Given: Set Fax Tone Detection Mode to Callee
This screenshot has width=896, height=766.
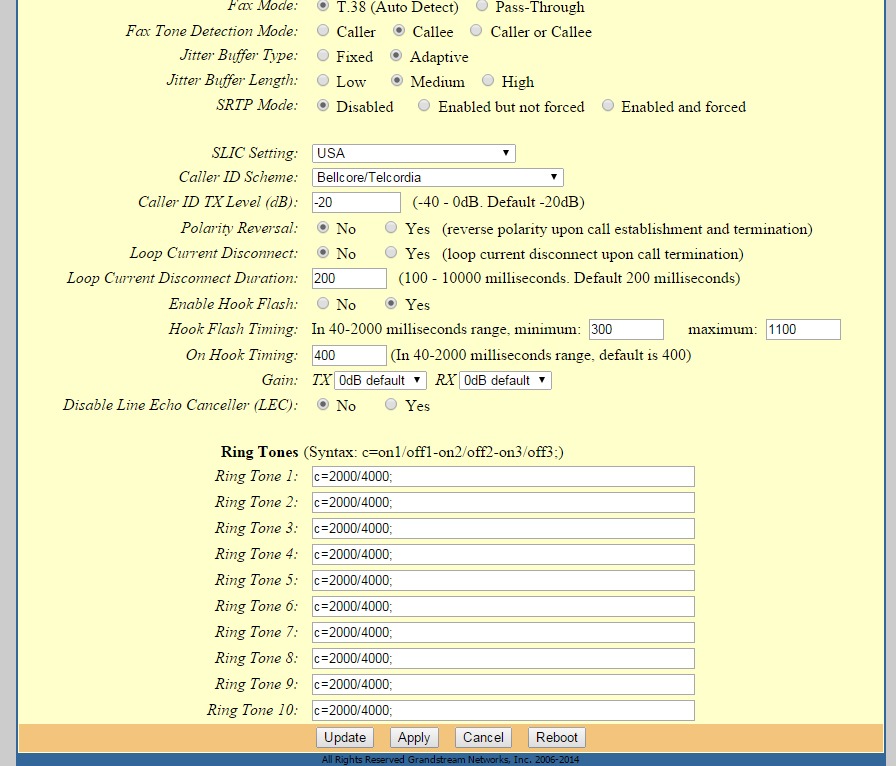Looking at the screenshot, I should click(399, 30).
